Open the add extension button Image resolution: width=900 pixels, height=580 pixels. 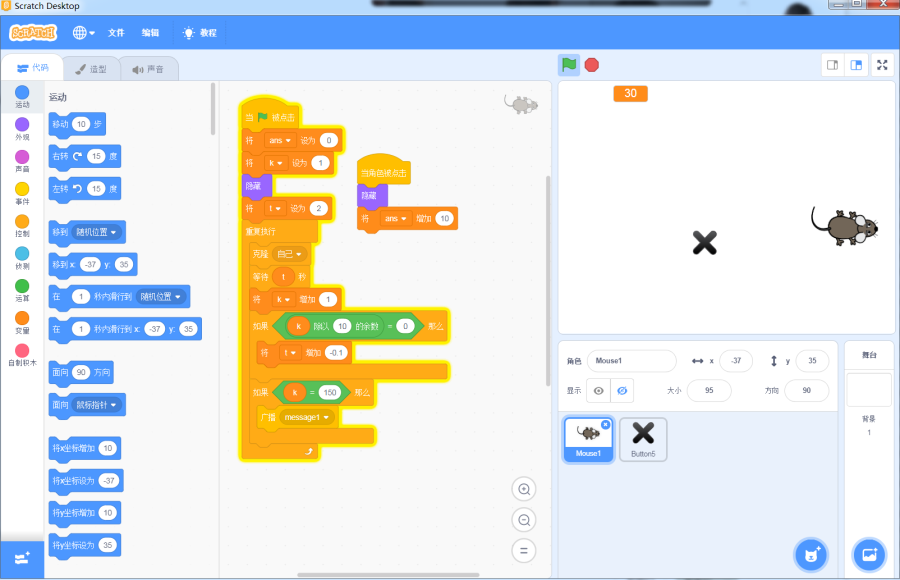(x=22, y=558)
